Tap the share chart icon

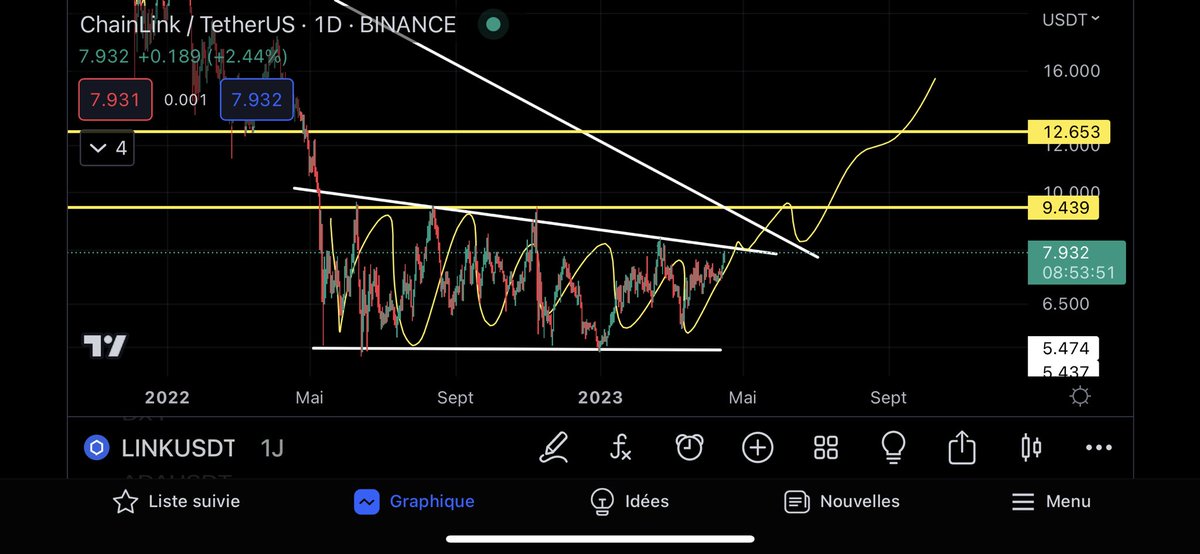point(961,446)
